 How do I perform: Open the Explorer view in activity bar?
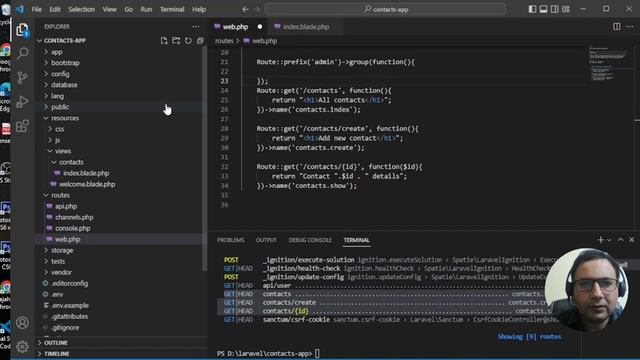[22, 30]
